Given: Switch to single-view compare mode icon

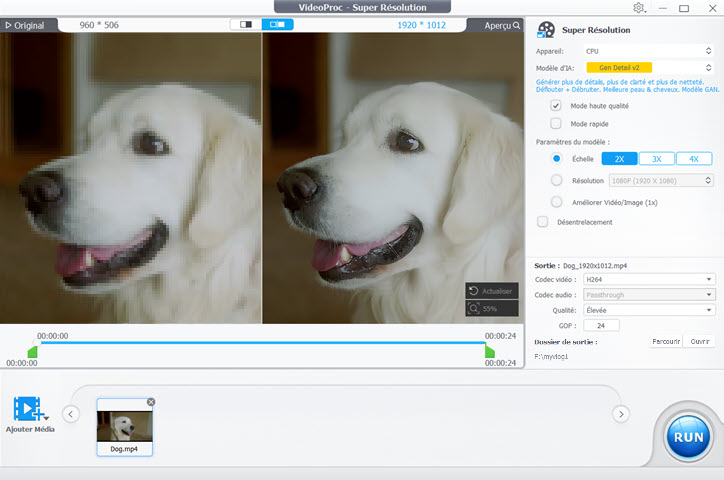Looking at the screenshot, I should pos(245,24).
